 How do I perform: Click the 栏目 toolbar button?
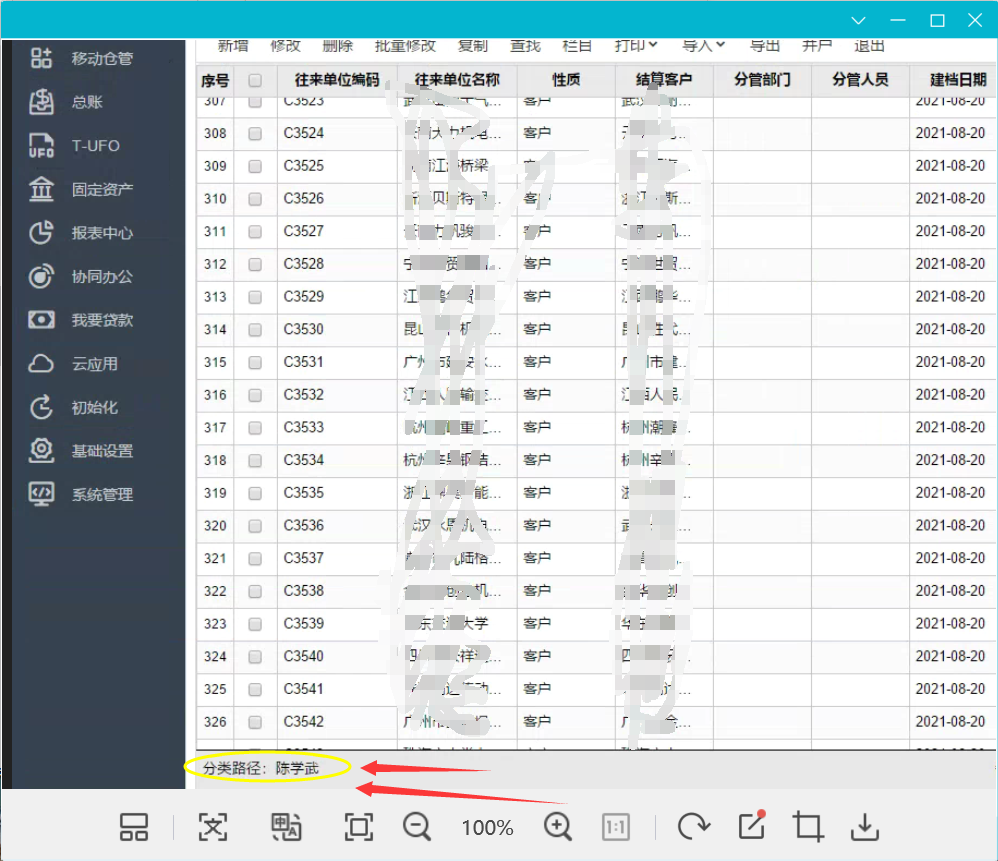pyautogui.click(x=577, y=45)
